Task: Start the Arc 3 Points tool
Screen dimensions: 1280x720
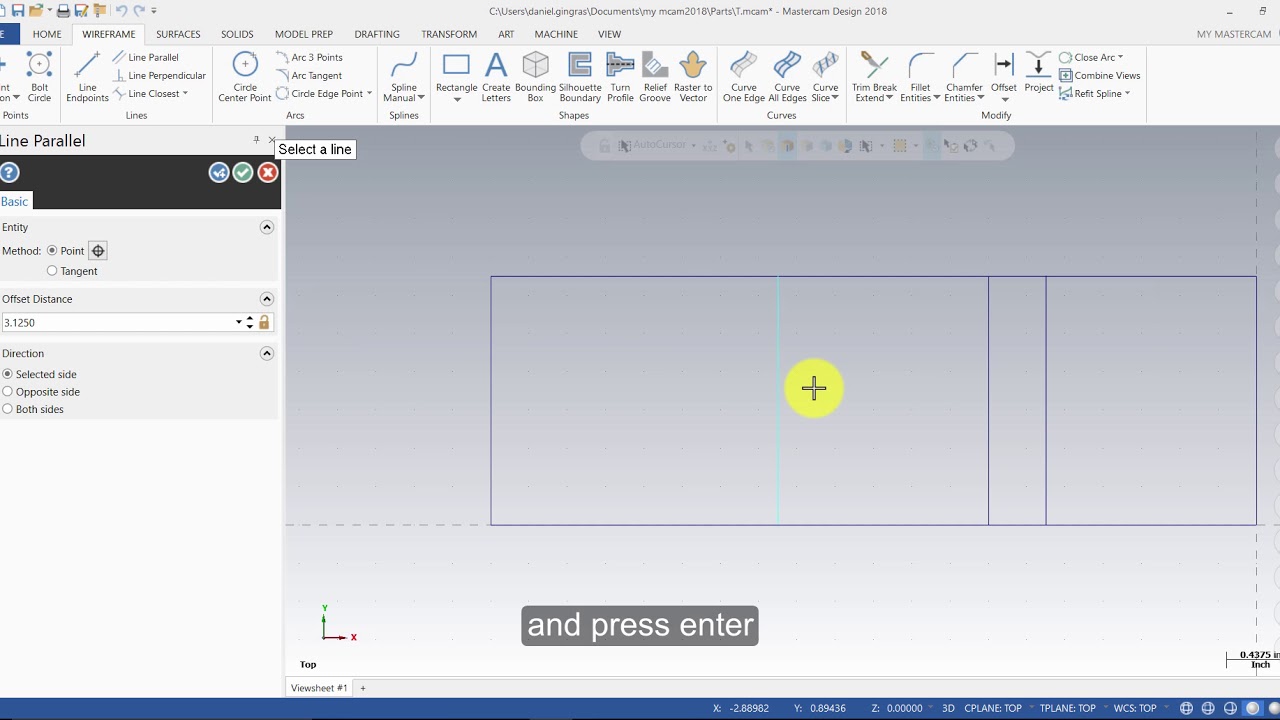Action: click(x=309, y=57)
